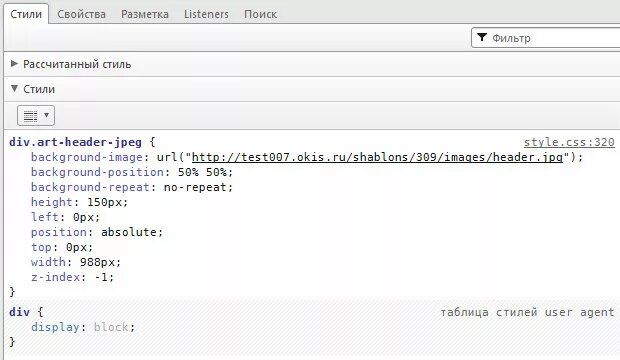Open the style format dropdown arrow
The height and width of the screenshot is (360, 620).
pyautogui.click(x=46, y=115)
